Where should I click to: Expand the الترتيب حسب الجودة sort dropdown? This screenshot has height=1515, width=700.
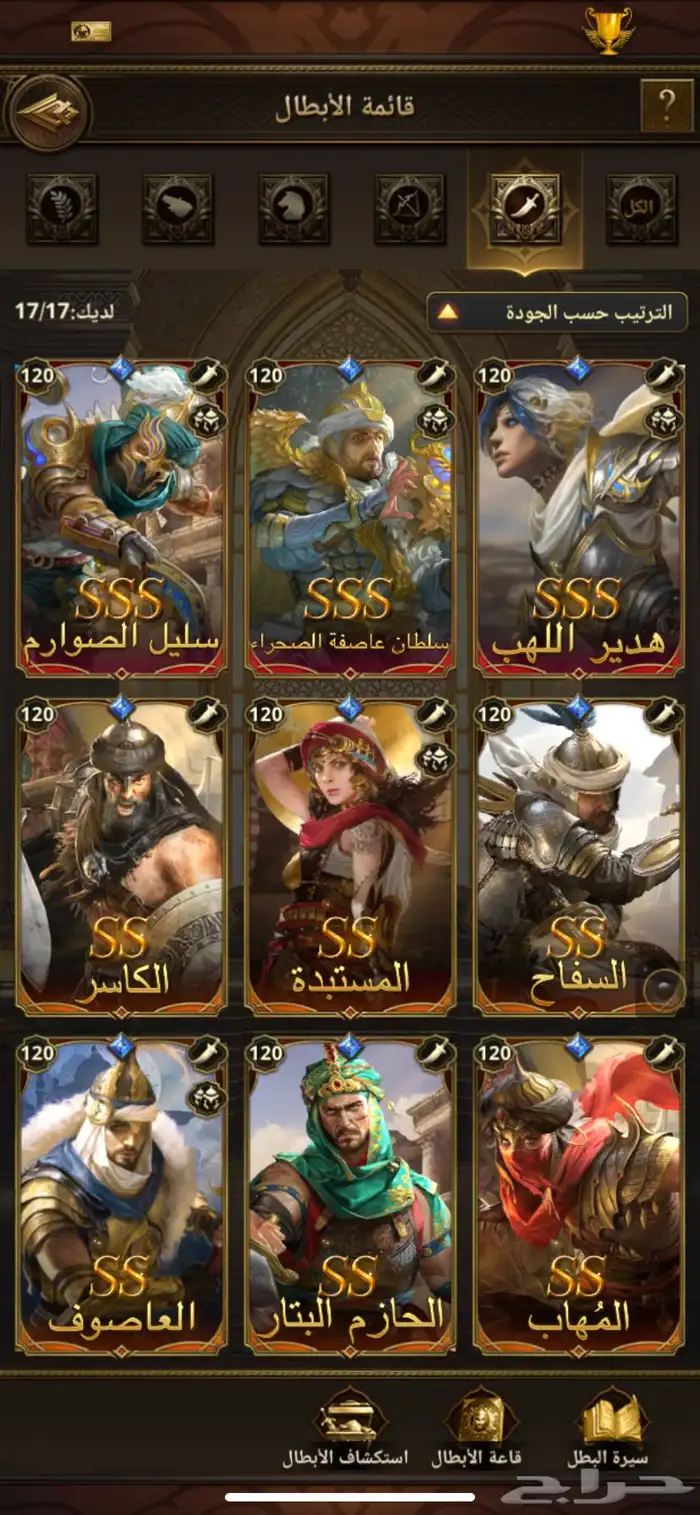tap(557, 311)
